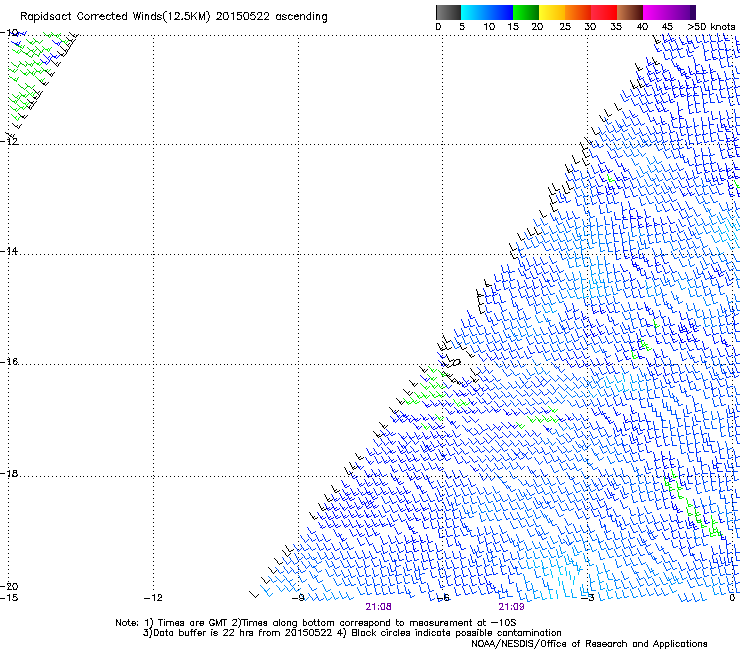Click the legend label '35'

click(x=616, y=27)
